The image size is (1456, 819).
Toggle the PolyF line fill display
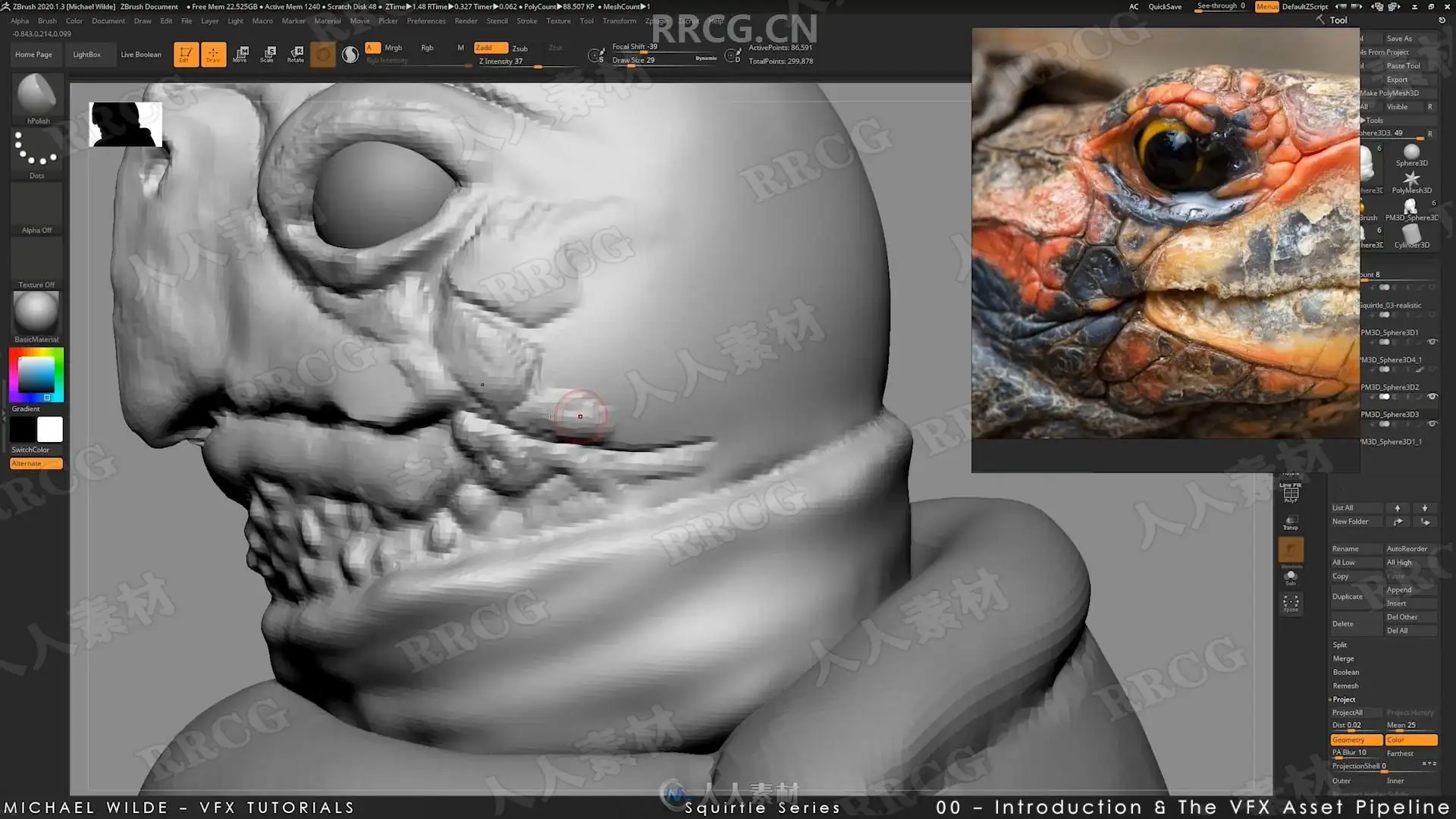[x=1291, y=493]
